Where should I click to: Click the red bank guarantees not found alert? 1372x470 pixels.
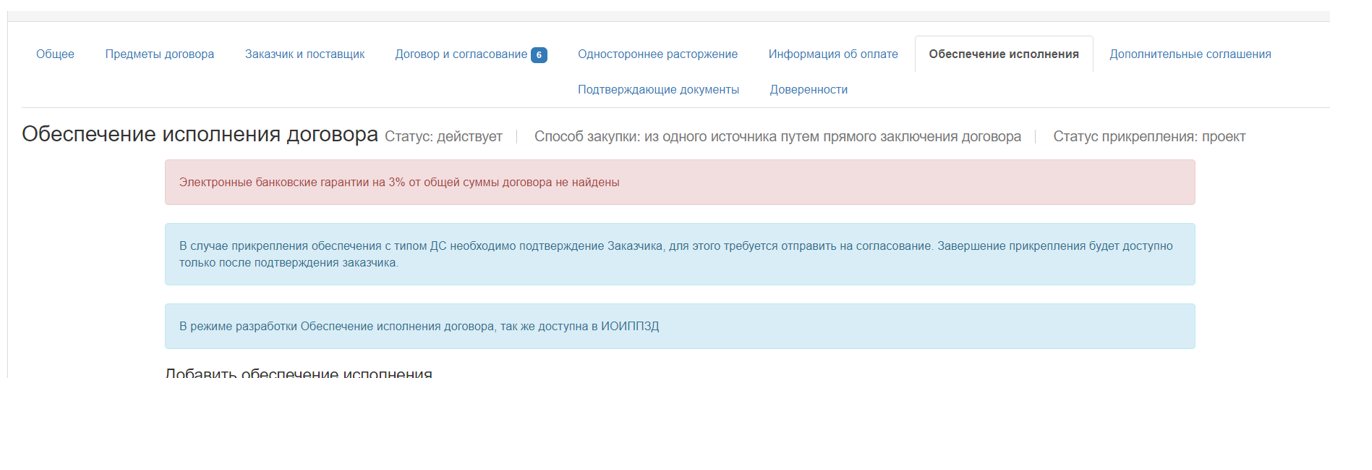tap(679, 182)
